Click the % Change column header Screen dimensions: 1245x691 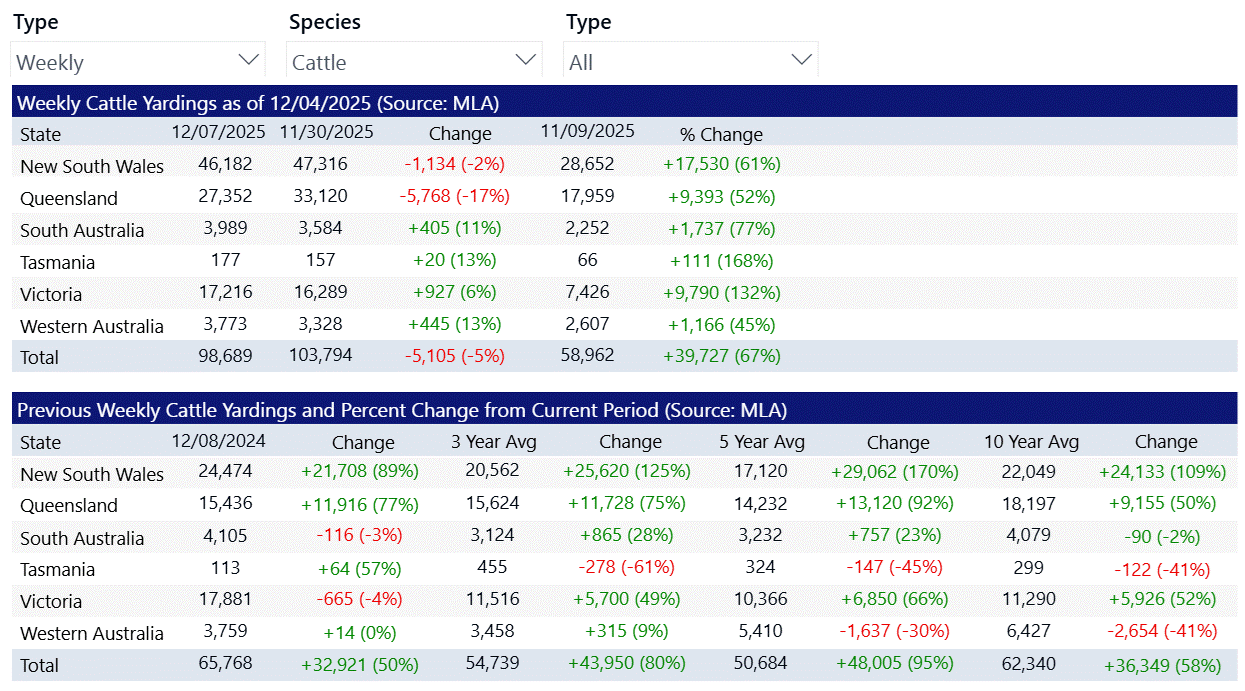[721, 134]
